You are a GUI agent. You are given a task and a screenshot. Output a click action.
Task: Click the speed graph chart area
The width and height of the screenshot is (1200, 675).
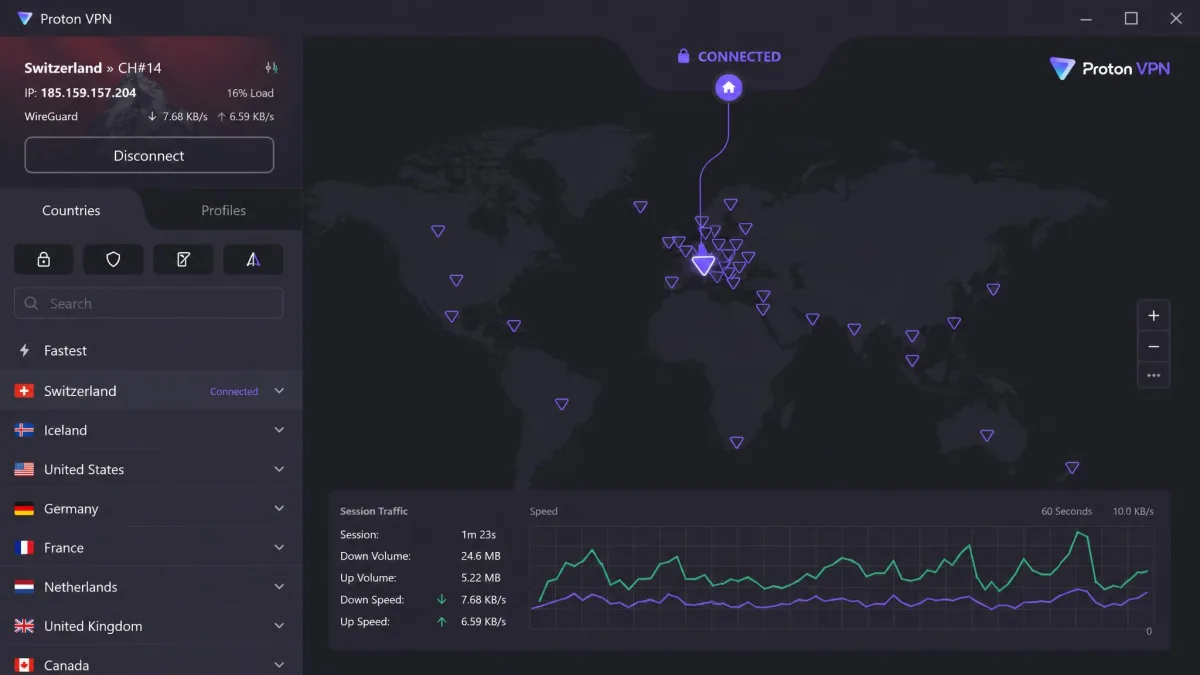841,577
